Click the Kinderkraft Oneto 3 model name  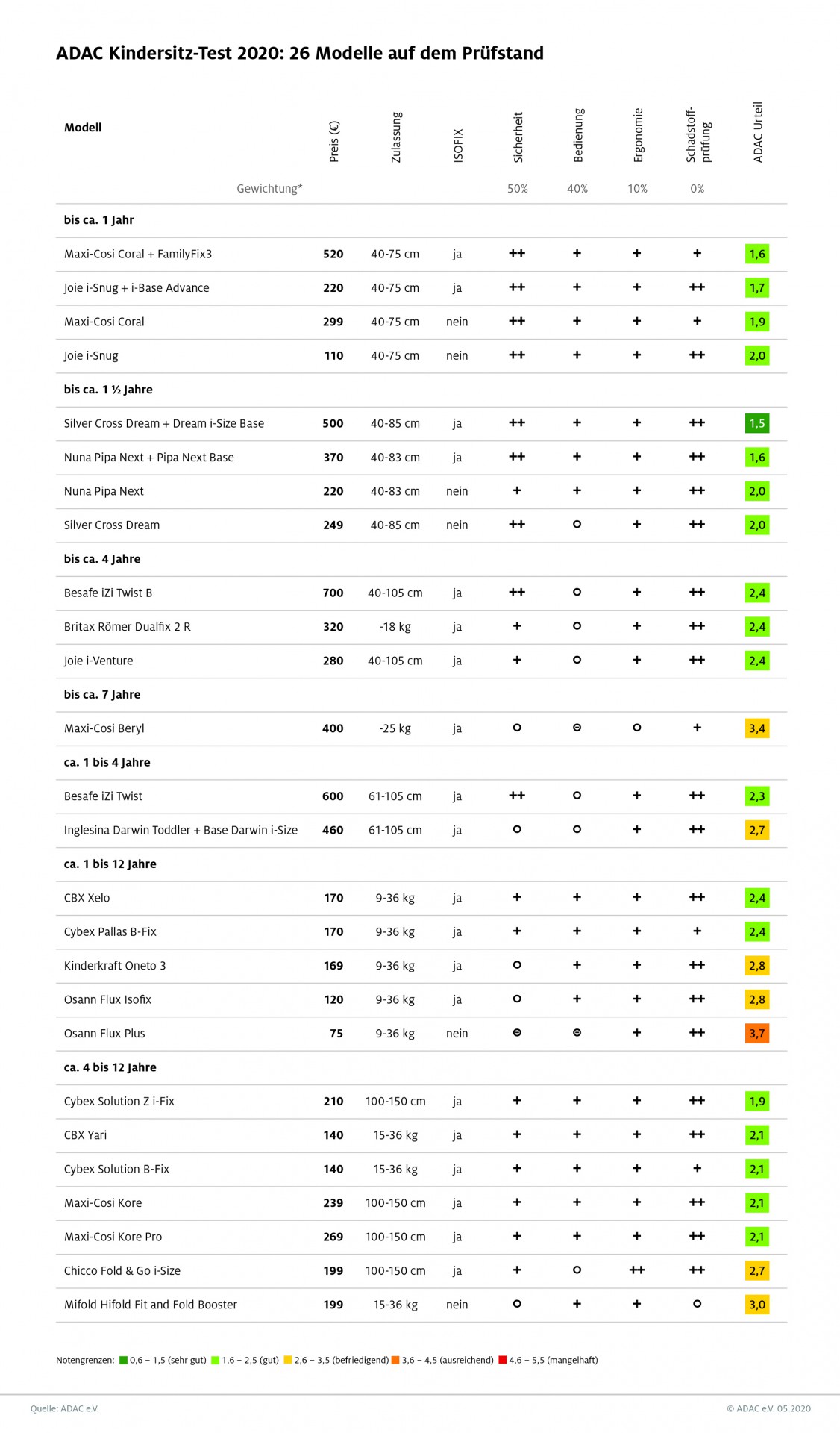115,965
